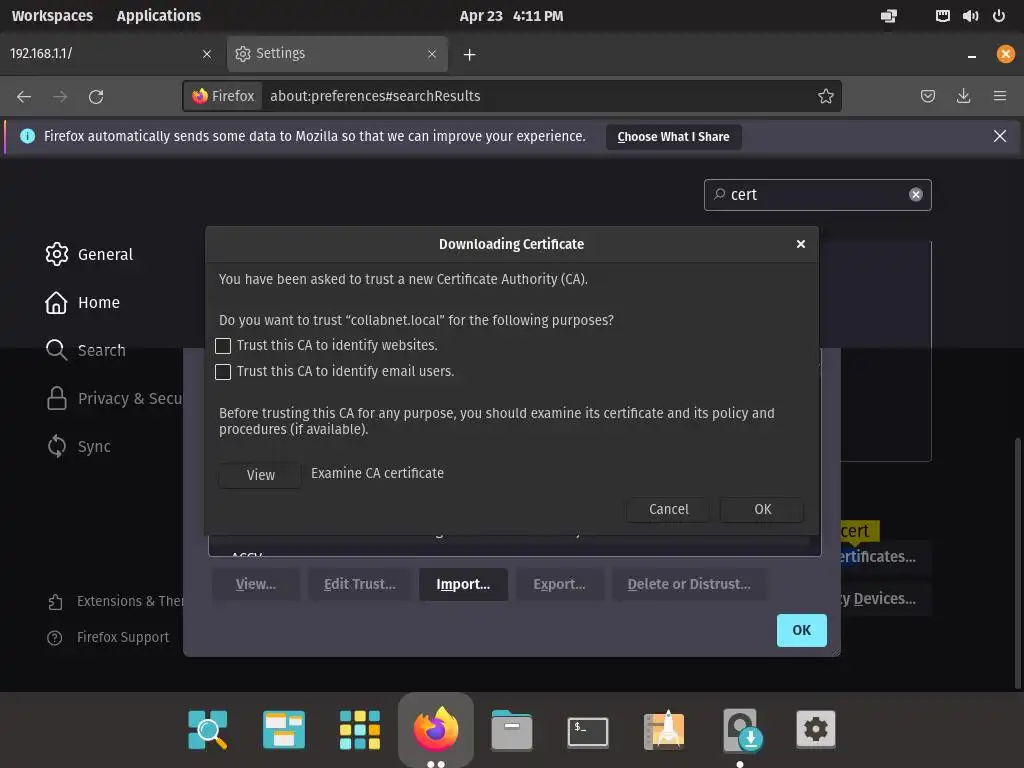This screenshot has height=768, width=1024.
Task: Open the workspaces view dock icon
Action: (283, 729)
